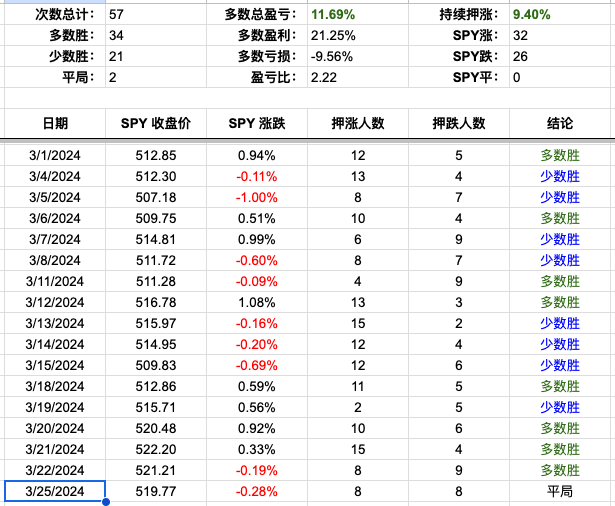The image size is (615, 506).
Task: Select the 次数总计 label cell
Action: click(x=55, y=15)
